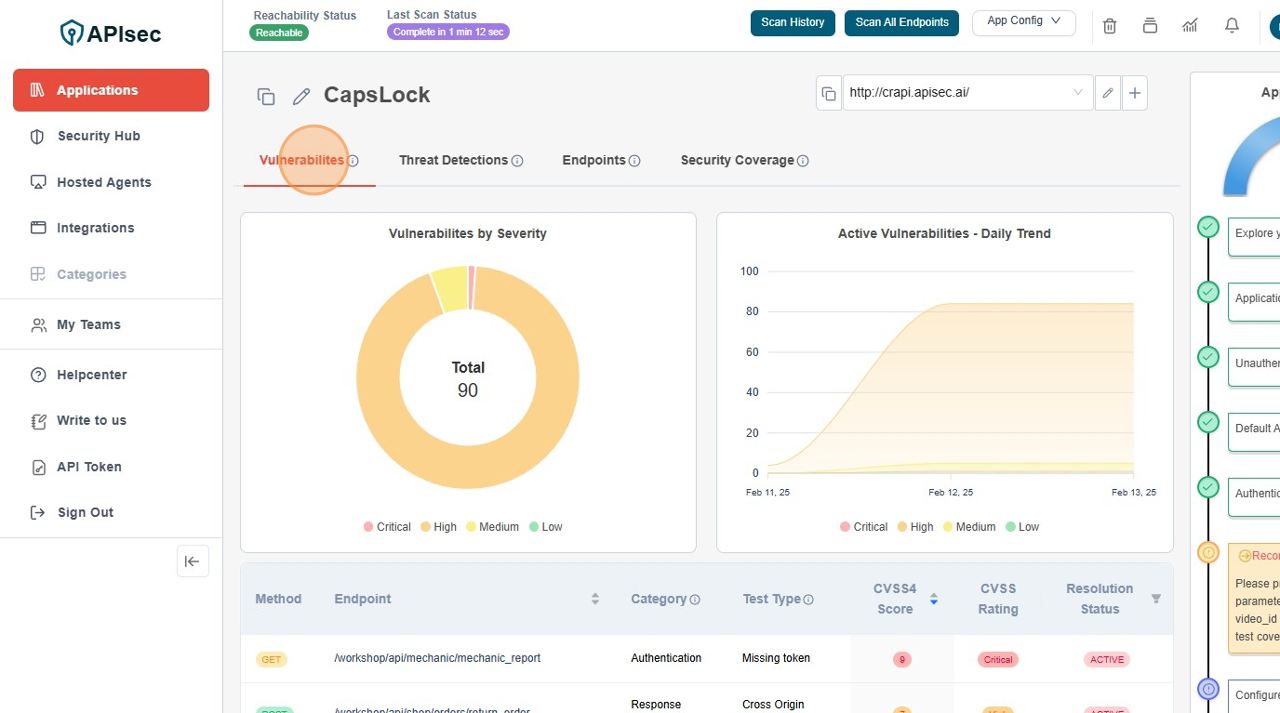
Task: Toggle Medium legend in Daily Trend chart
Action: (968, 527)
